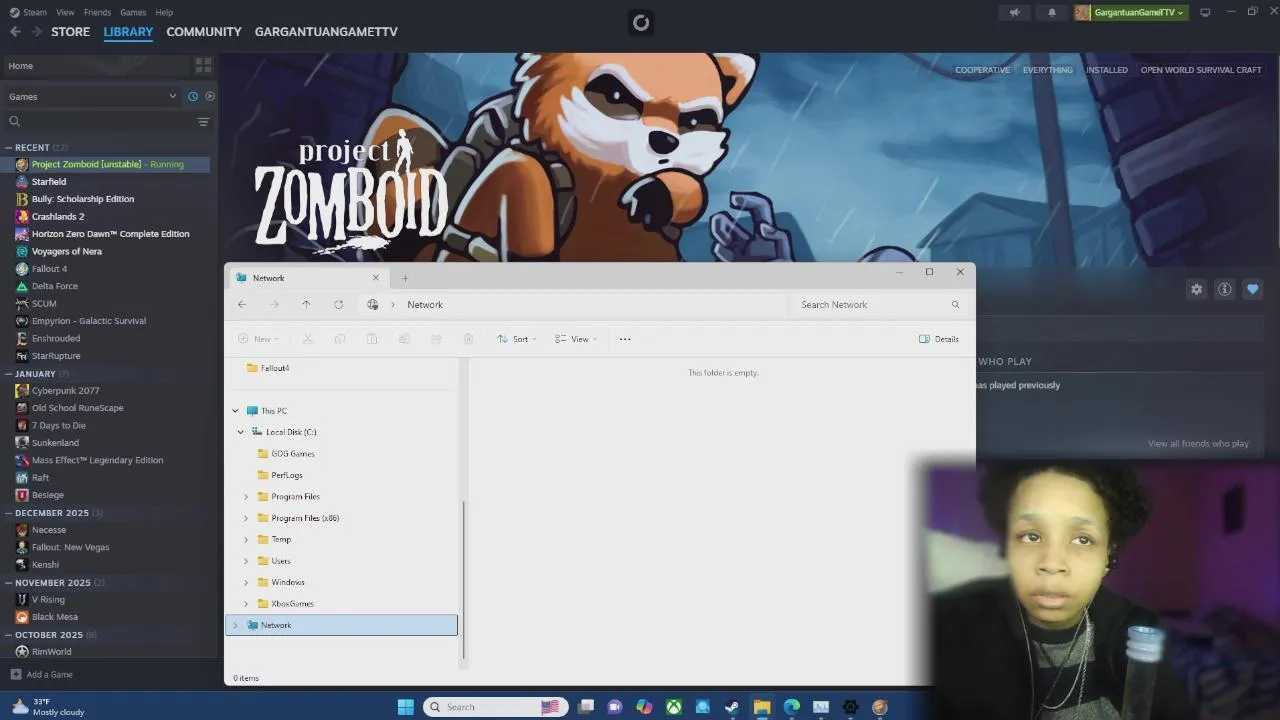Toggle the Details pane in File Explorer

point(939,339)
